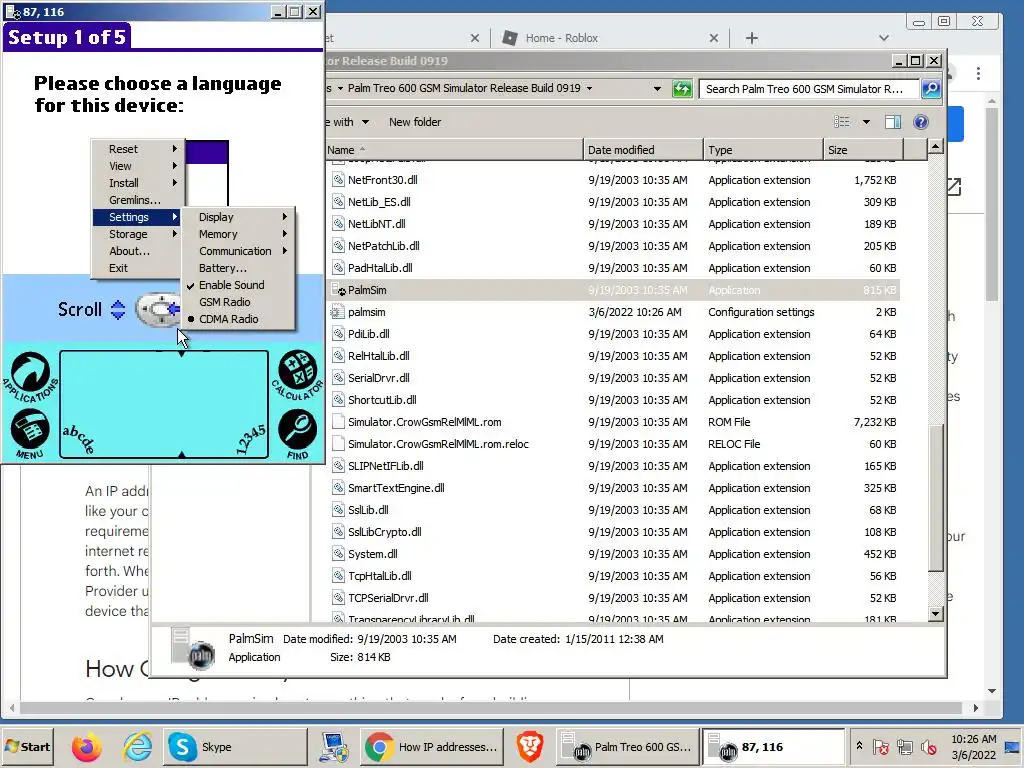
Task: Show hidden tray icons arrow
Action: [x=859, y=746]
